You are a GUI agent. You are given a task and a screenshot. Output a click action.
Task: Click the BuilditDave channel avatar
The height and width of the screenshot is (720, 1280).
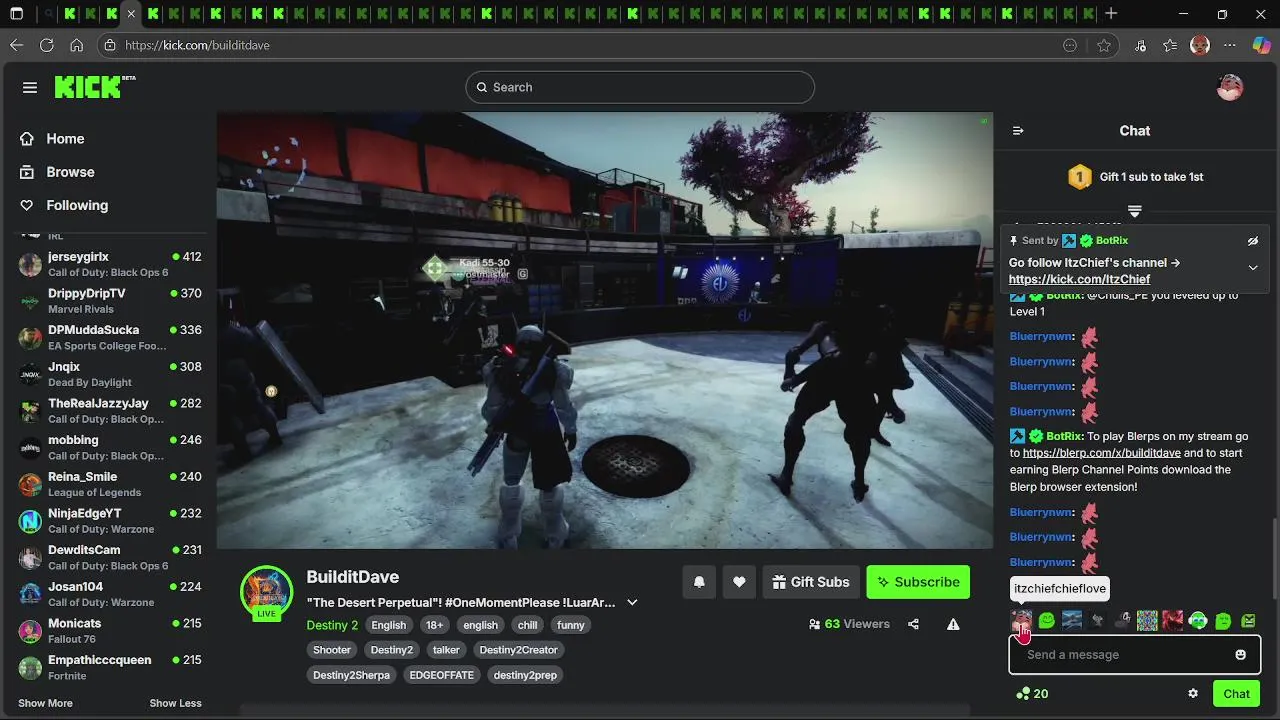click(266, 590)
